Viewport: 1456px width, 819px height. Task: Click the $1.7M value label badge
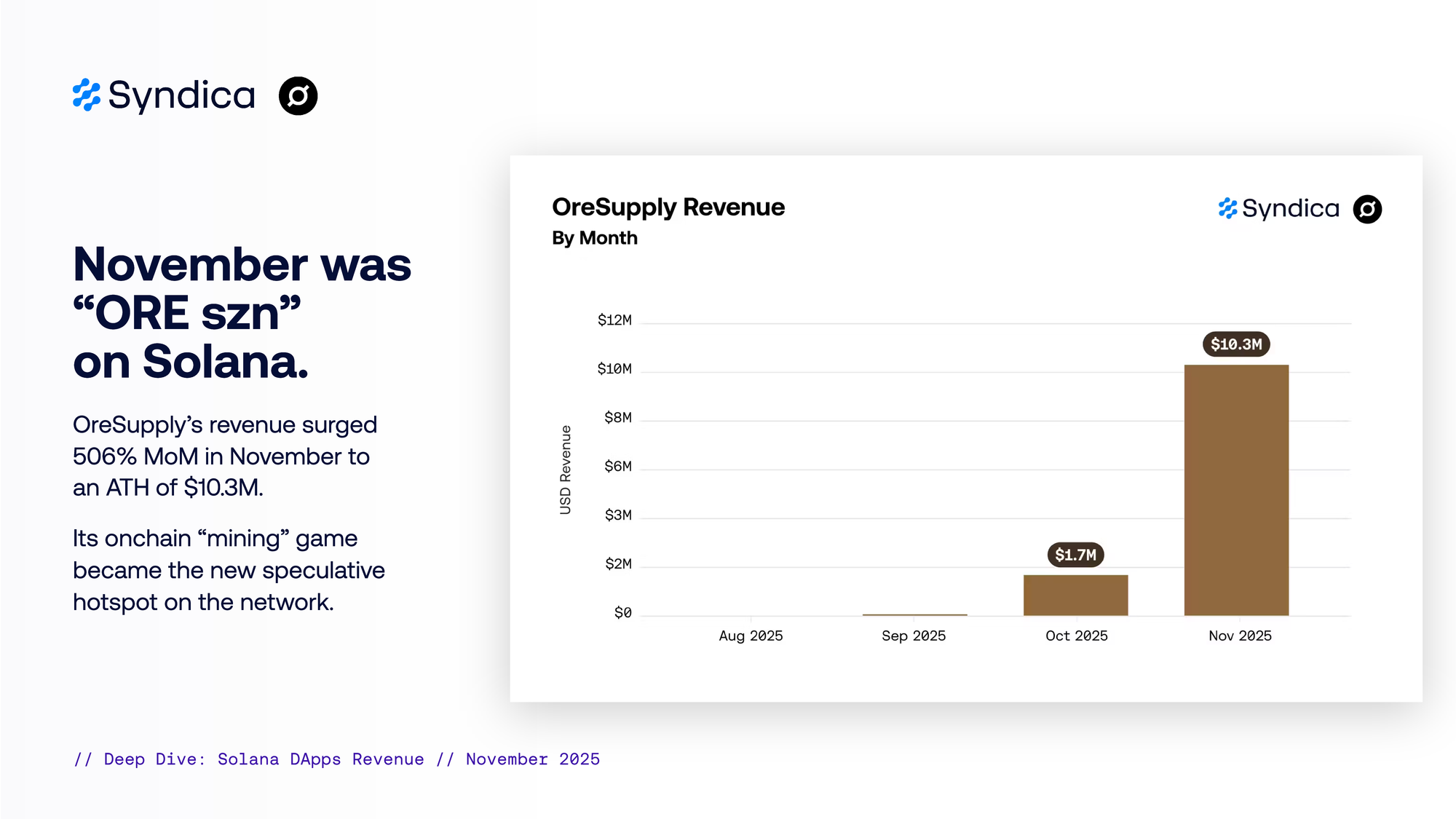(x=1075, y=555)
